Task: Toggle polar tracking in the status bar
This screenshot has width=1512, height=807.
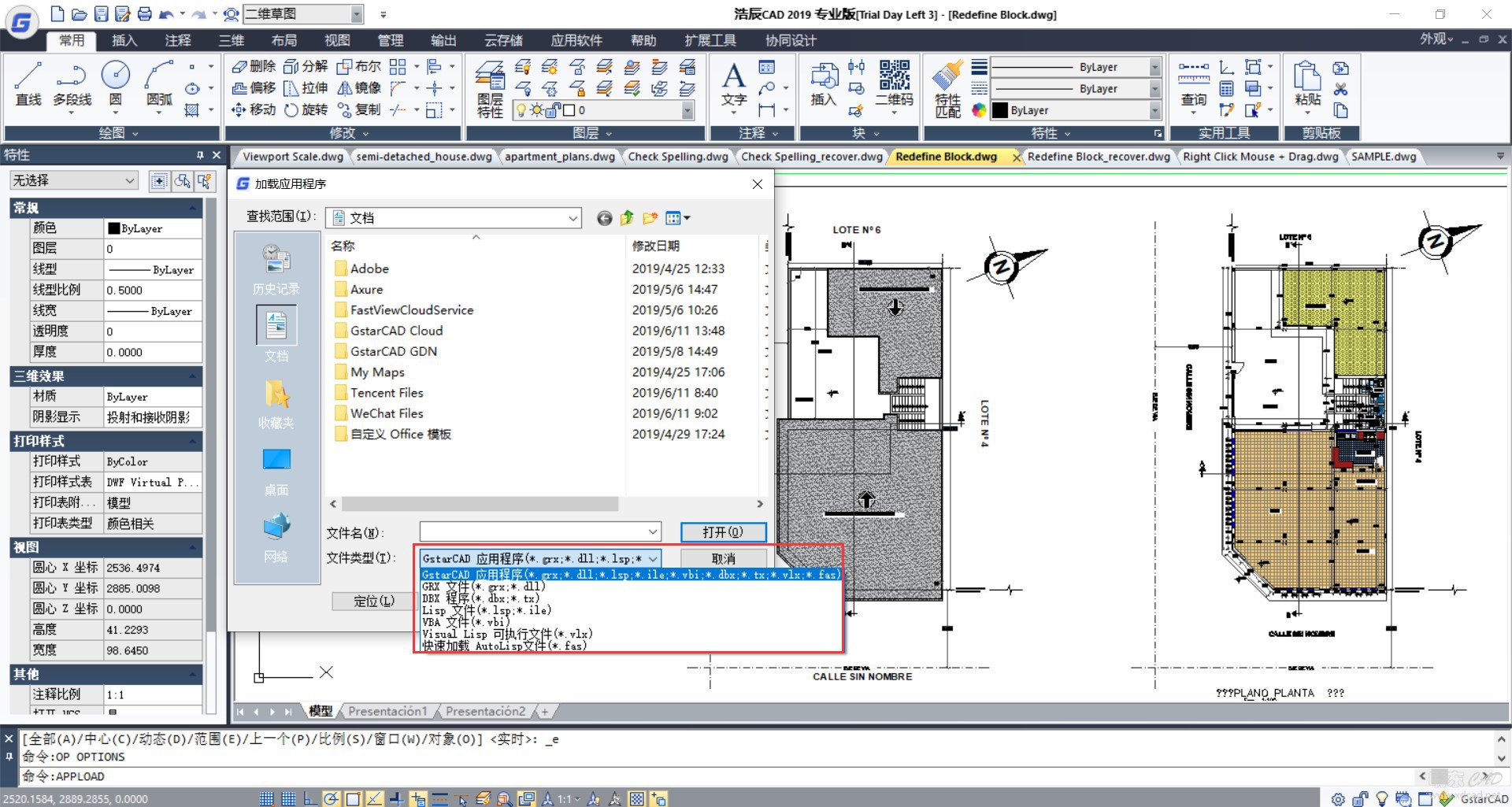Action: coord(331,799)
